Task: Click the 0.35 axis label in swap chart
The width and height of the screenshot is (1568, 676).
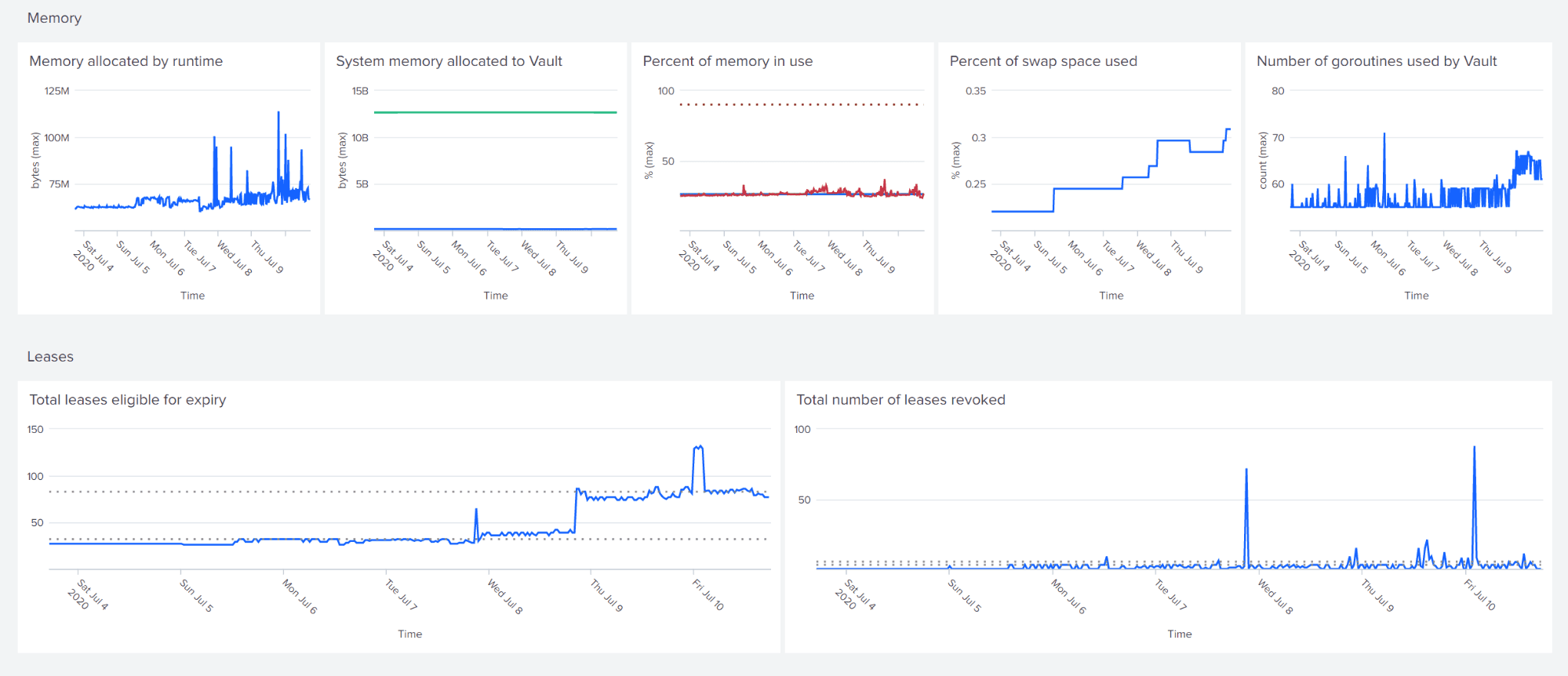Action: [976, 91]
